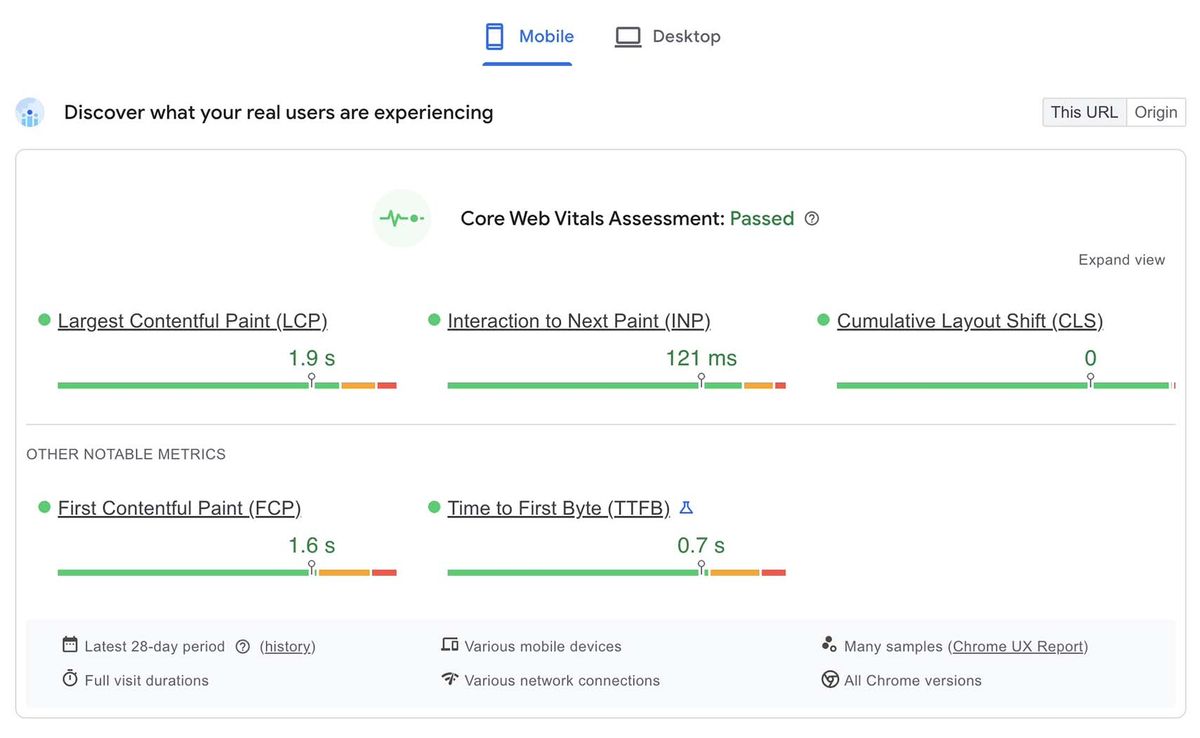Click the help icon next to Passed

811,217
